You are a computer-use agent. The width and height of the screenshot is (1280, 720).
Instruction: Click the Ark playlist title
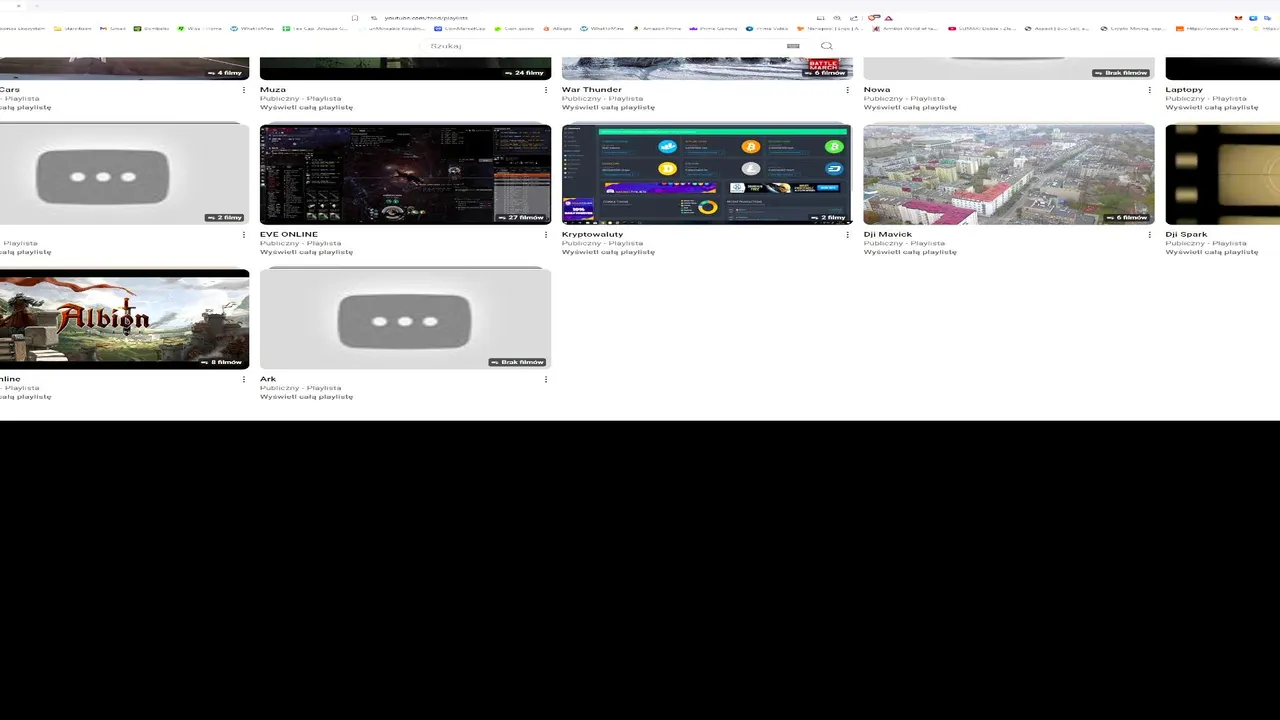268,380
